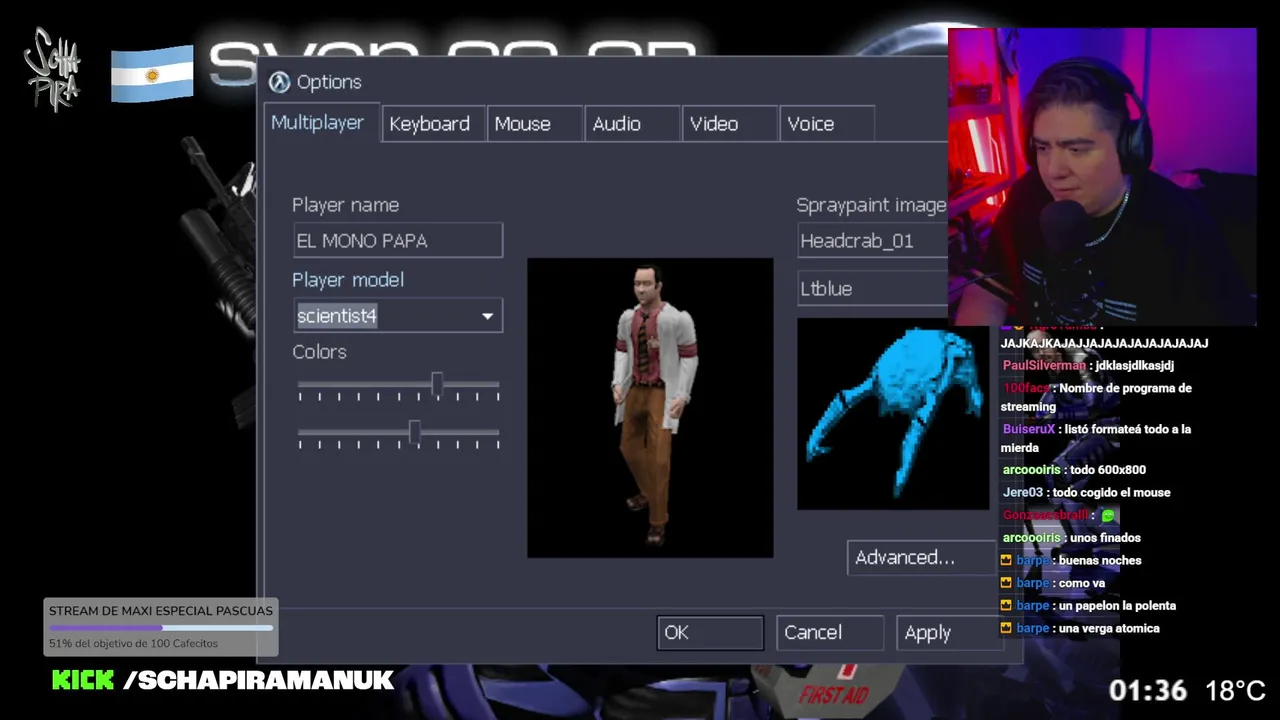Click Jere03 username in chat
Image resolution: width=1280 pixels, height=720 pixels.
1023,493
